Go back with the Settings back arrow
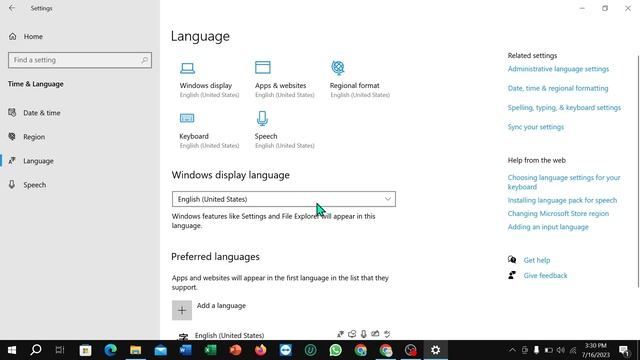Screen dimensions: 640x360 (x=12, y=8)
